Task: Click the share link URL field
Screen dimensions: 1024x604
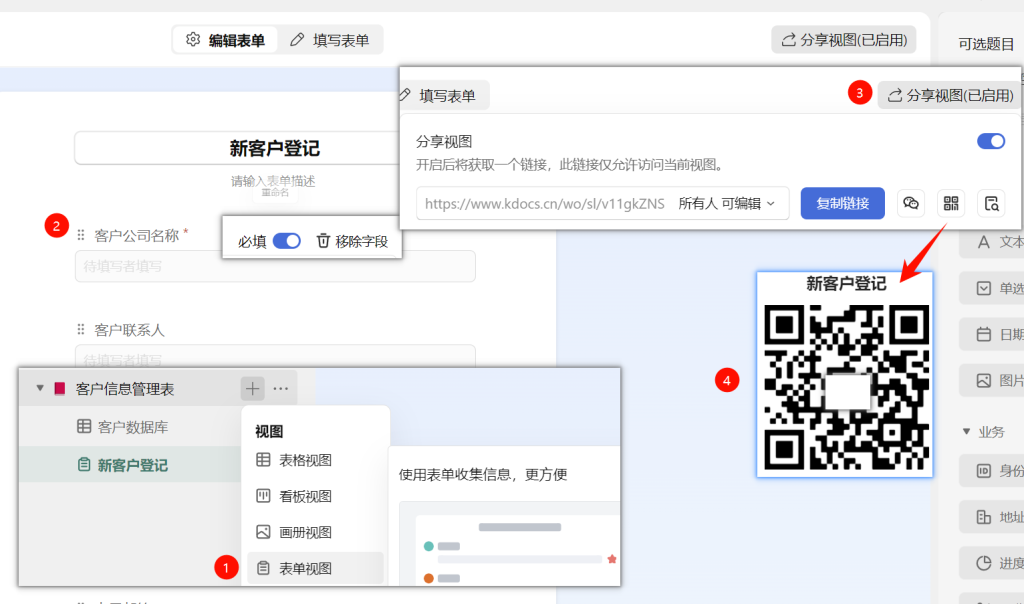Action: pos(544,204)
